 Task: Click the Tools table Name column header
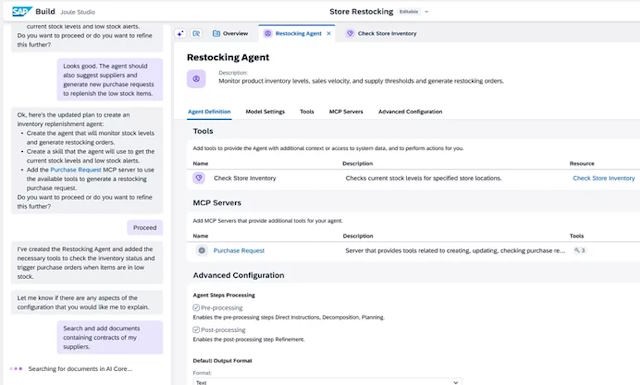point(200,163)
